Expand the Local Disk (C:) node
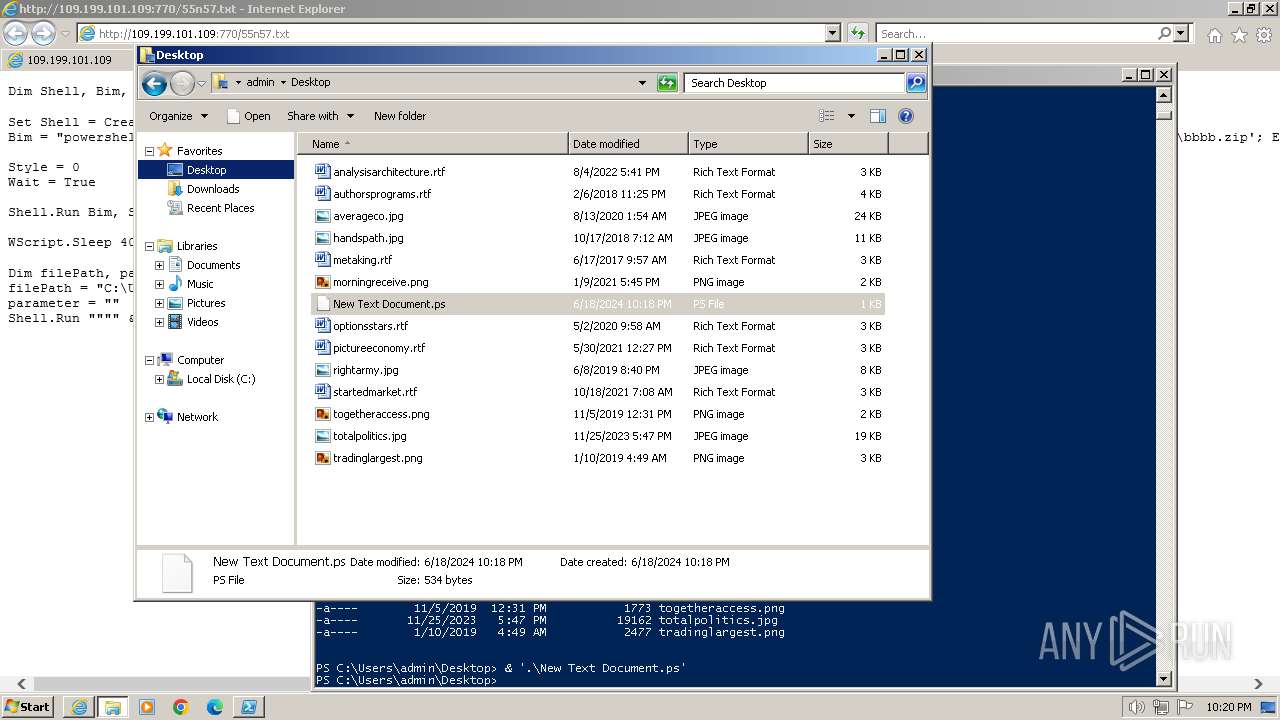The height and width of the screenshot is (720, 1280). 159,379
